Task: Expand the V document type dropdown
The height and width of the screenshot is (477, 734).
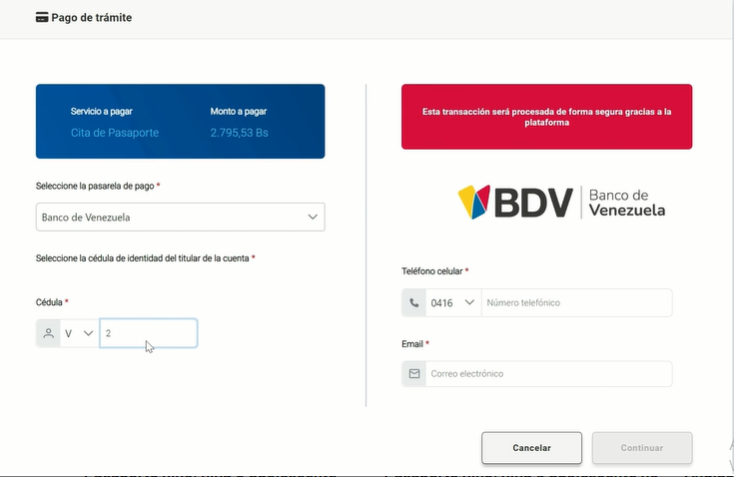Action: coord(79,333)
